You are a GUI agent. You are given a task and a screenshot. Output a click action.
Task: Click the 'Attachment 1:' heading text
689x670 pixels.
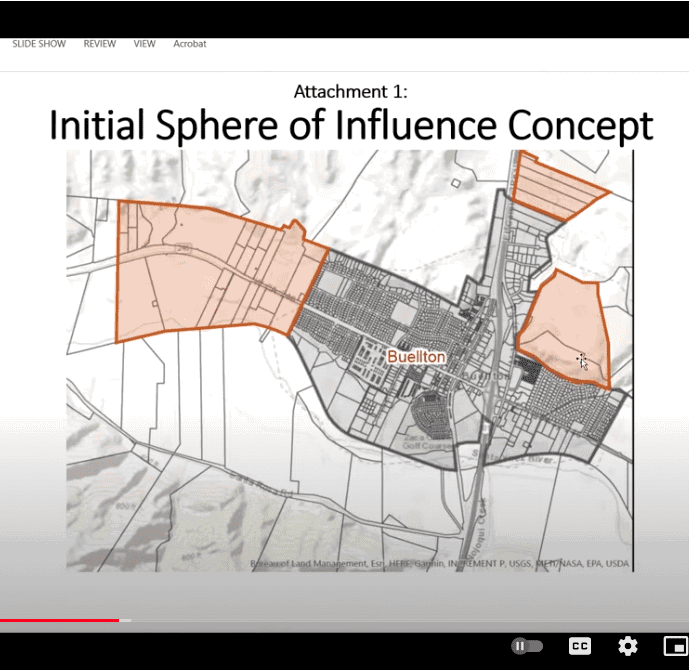click(350, 92)
